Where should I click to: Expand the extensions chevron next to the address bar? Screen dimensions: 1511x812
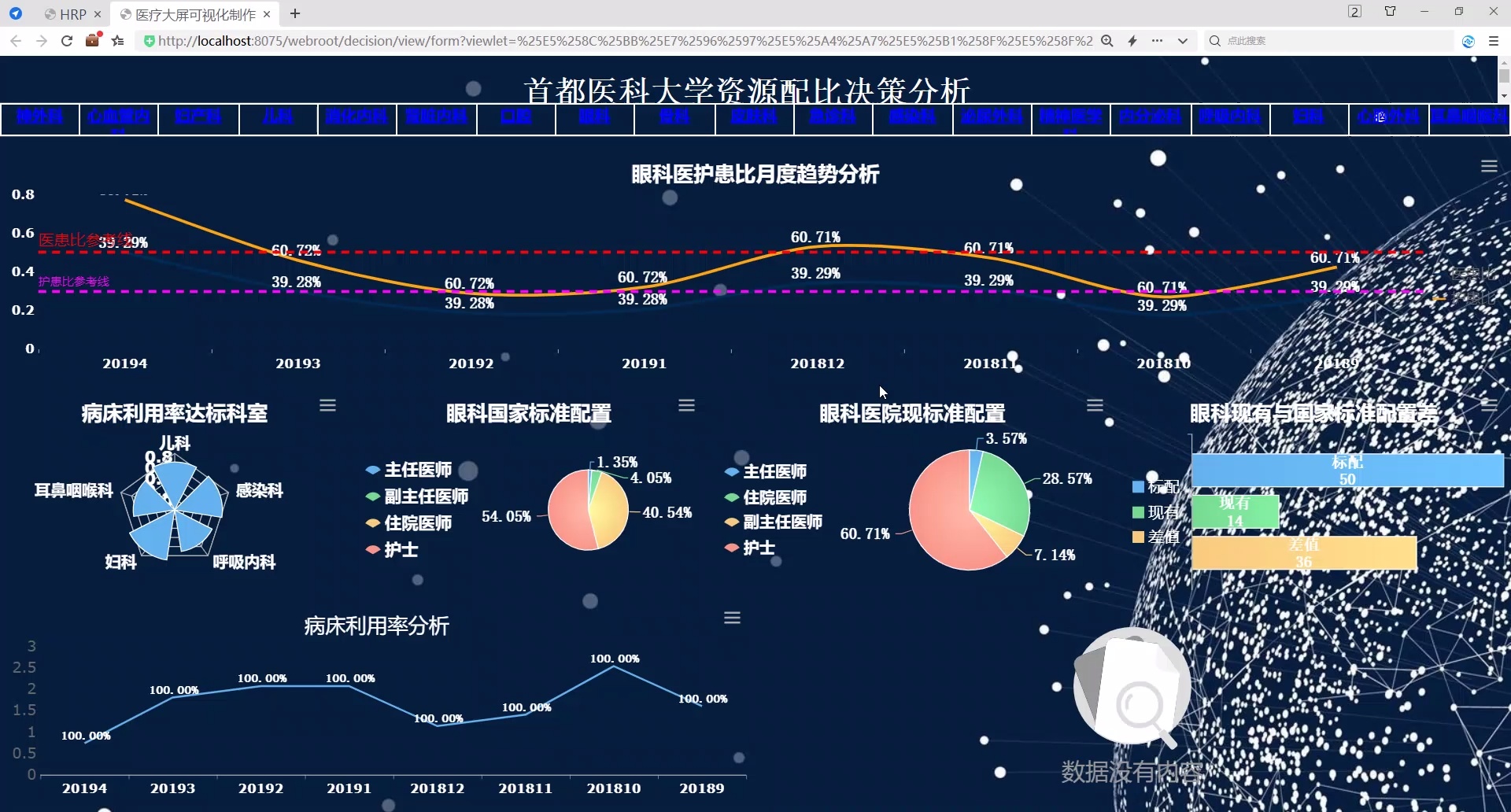tap(1183, 40)
